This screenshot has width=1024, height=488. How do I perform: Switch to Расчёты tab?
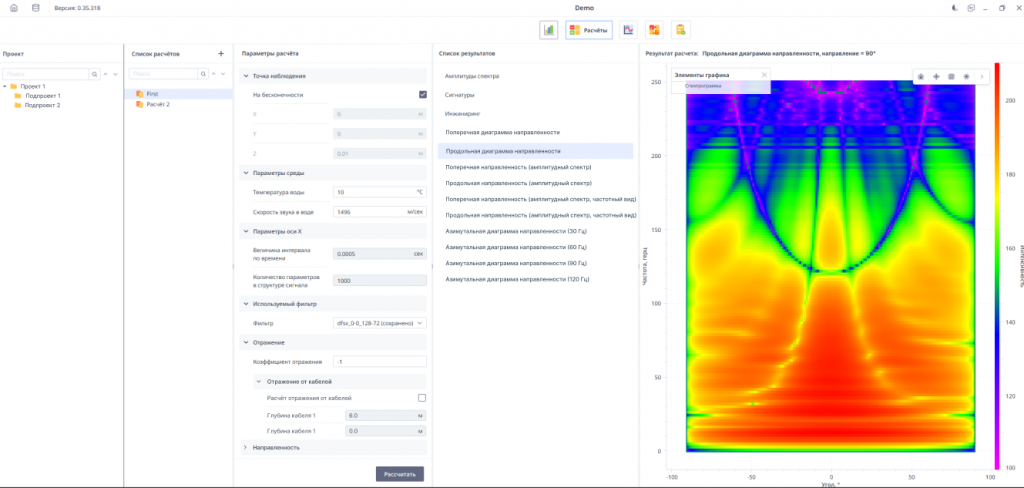pyautogui.click(x=589, y=29)
